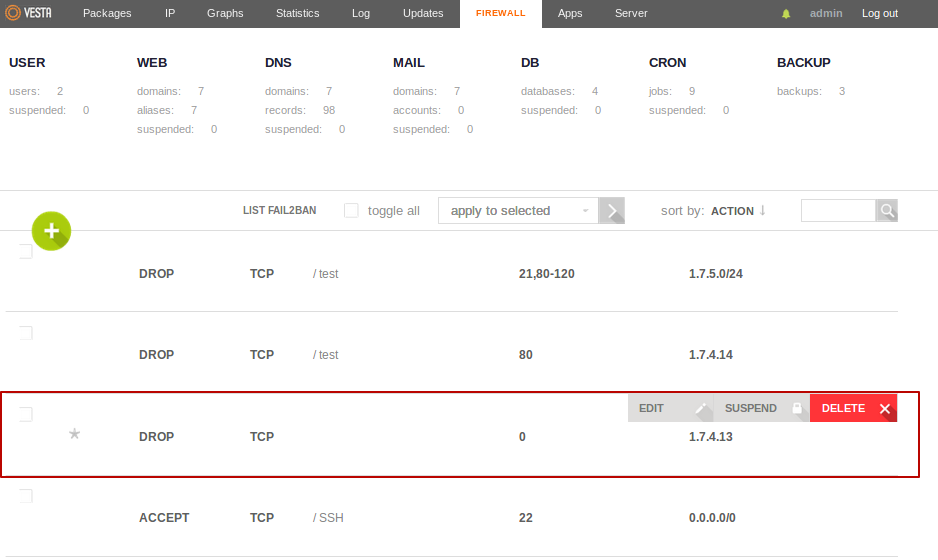
Task: Click the notification bell icon
Action: point(786,14)
